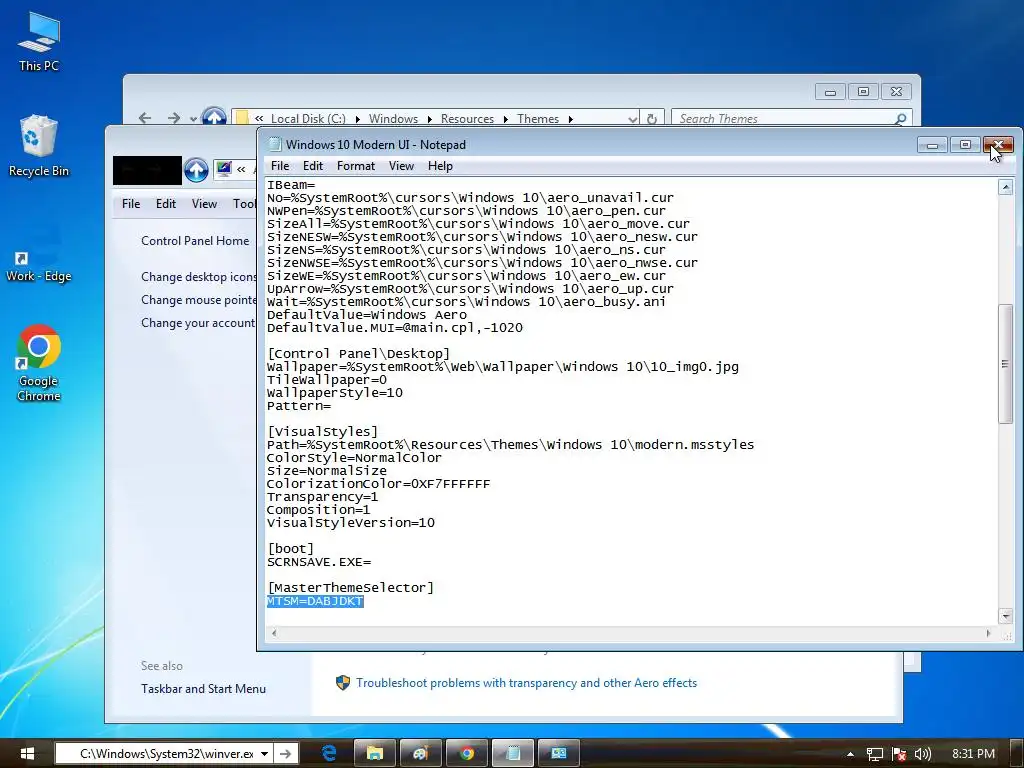
Task: Click the network icon in system tray
Action: 874,754
